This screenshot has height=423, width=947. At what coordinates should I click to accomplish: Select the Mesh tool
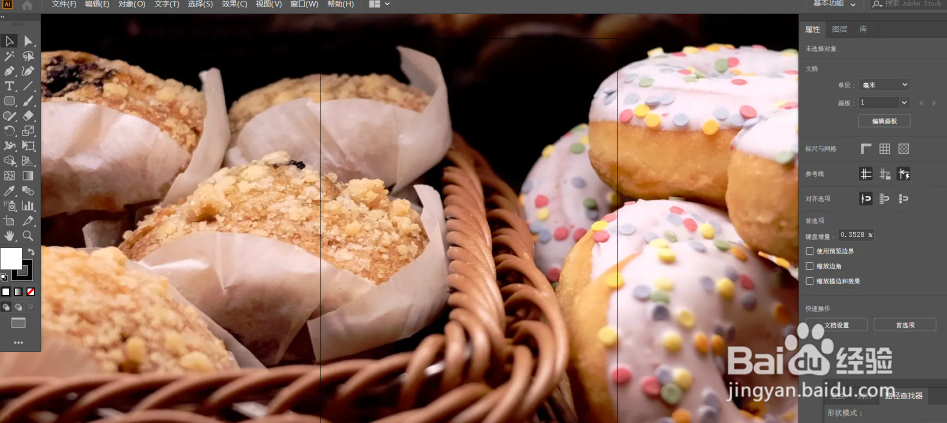click(x=10, y=176)
